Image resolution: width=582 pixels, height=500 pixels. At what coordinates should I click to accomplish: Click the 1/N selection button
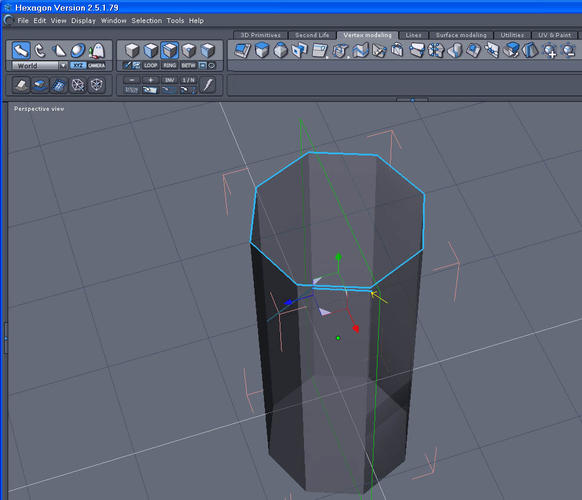(x=189, y=80)
